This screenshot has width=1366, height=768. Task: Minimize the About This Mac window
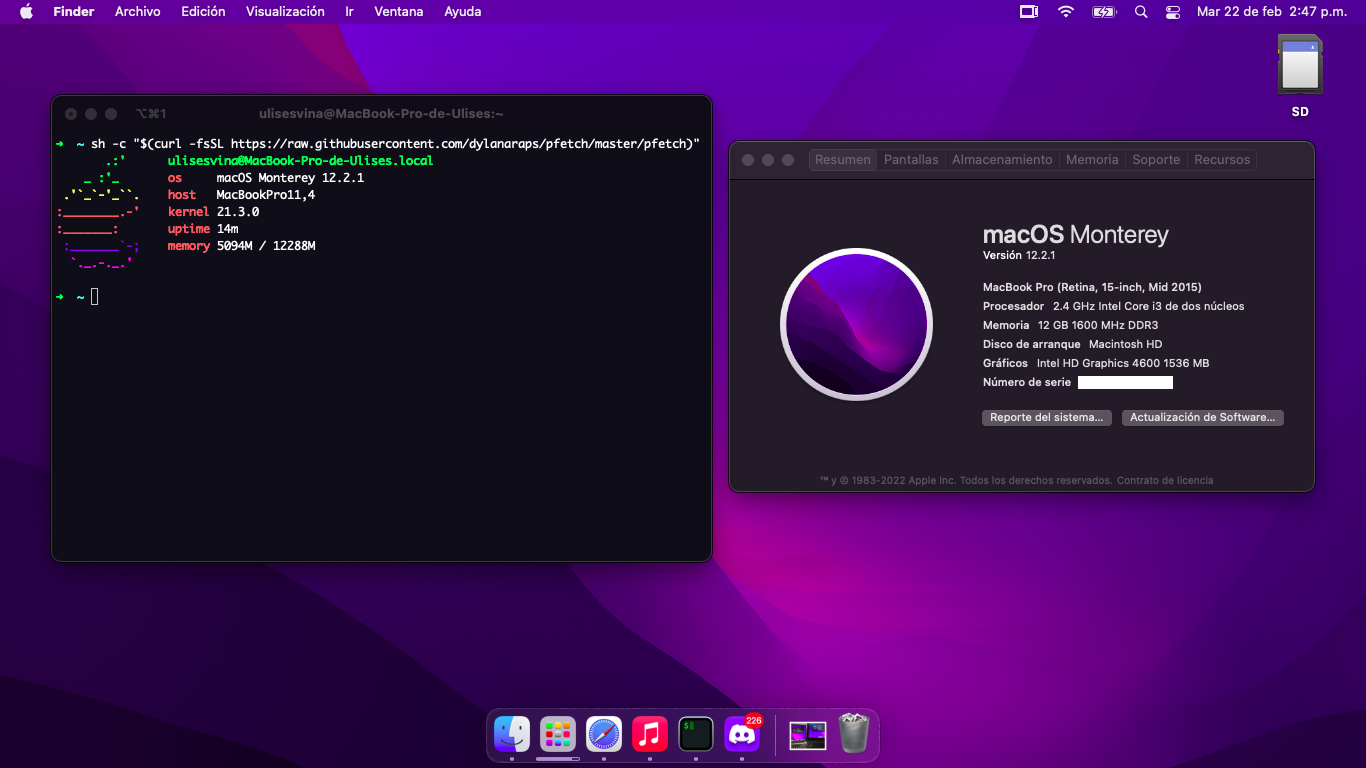(768, 160)
